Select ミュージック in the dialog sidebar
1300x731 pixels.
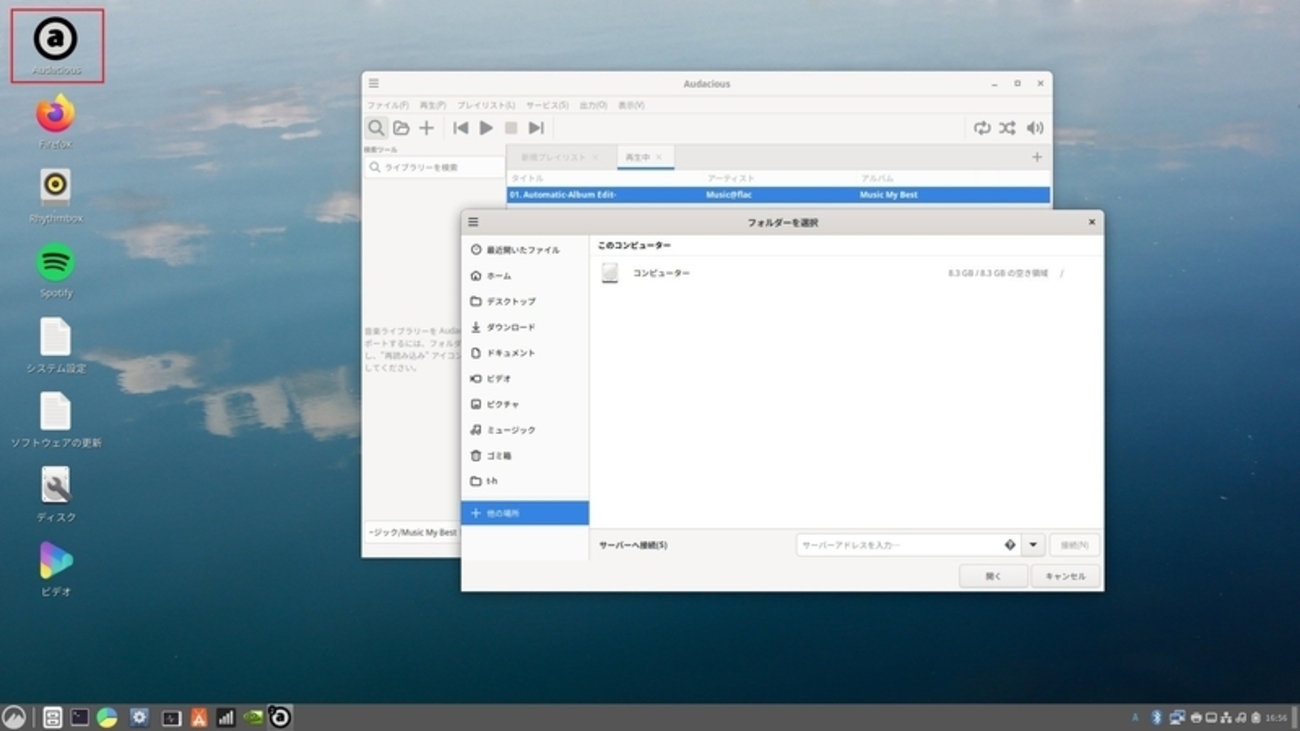pyautogui.click(x=510, y=430)
